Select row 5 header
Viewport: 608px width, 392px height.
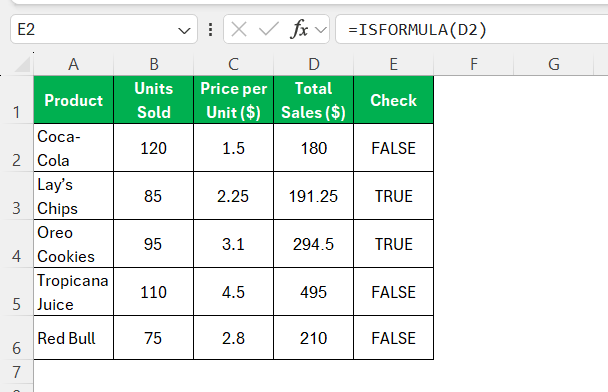point(17,292)
